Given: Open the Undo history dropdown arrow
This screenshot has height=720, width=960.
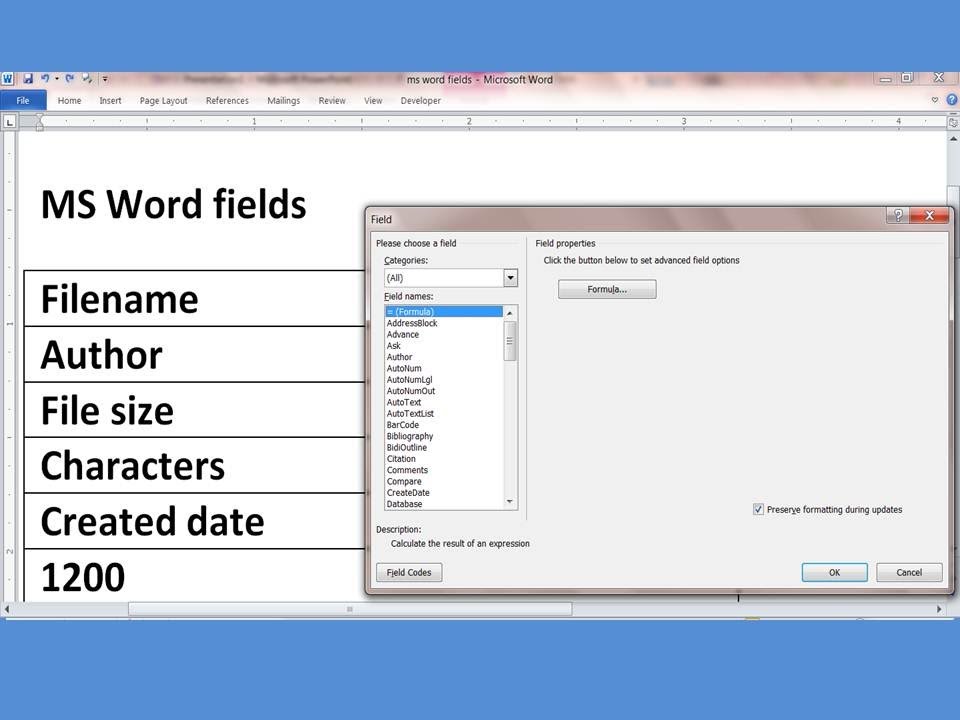Looking at the screenshot, I should [56, 79].
